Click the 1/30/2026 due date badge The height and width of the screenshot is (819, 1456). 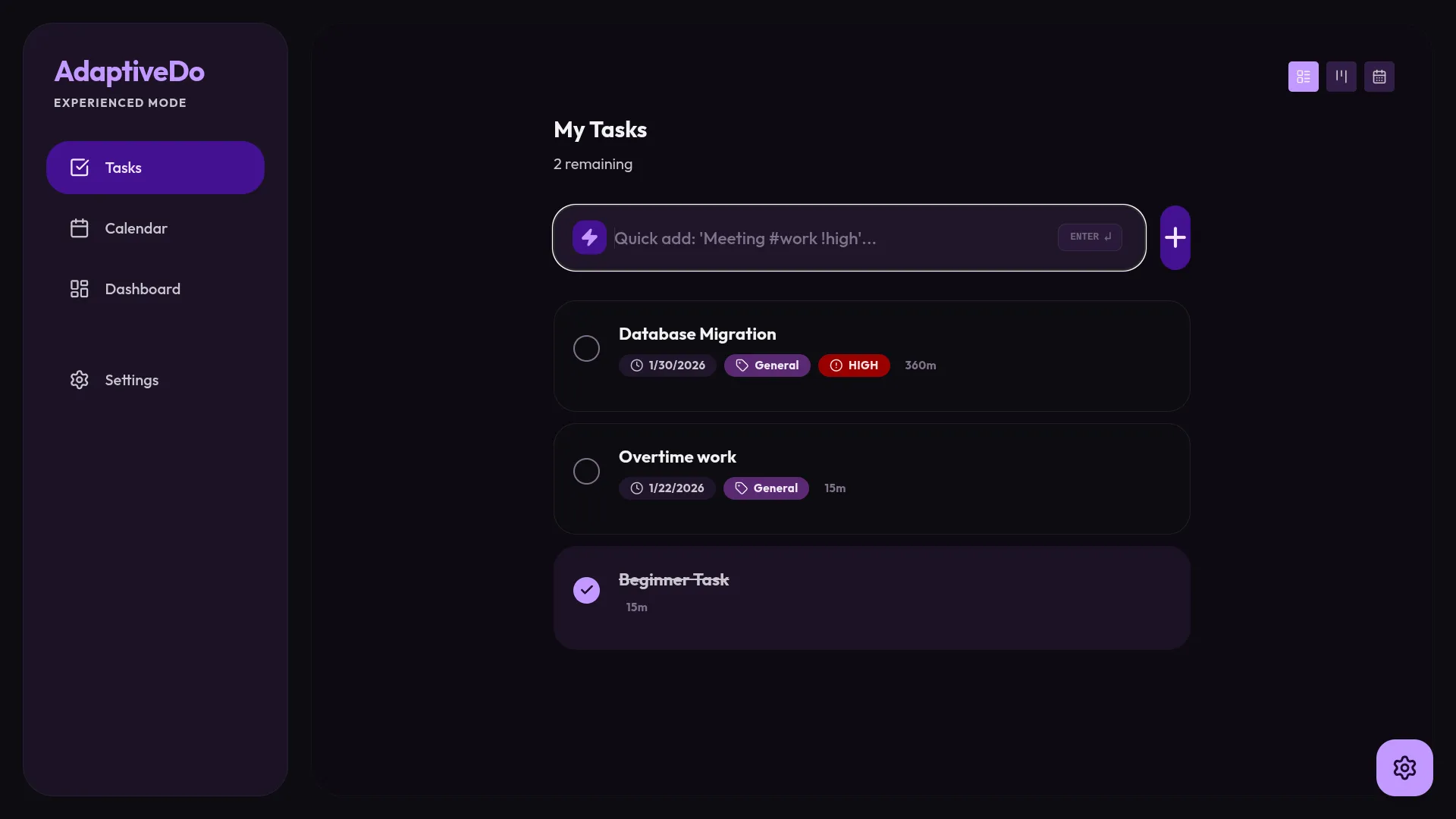pyautogui.click(x=667, y=366)
